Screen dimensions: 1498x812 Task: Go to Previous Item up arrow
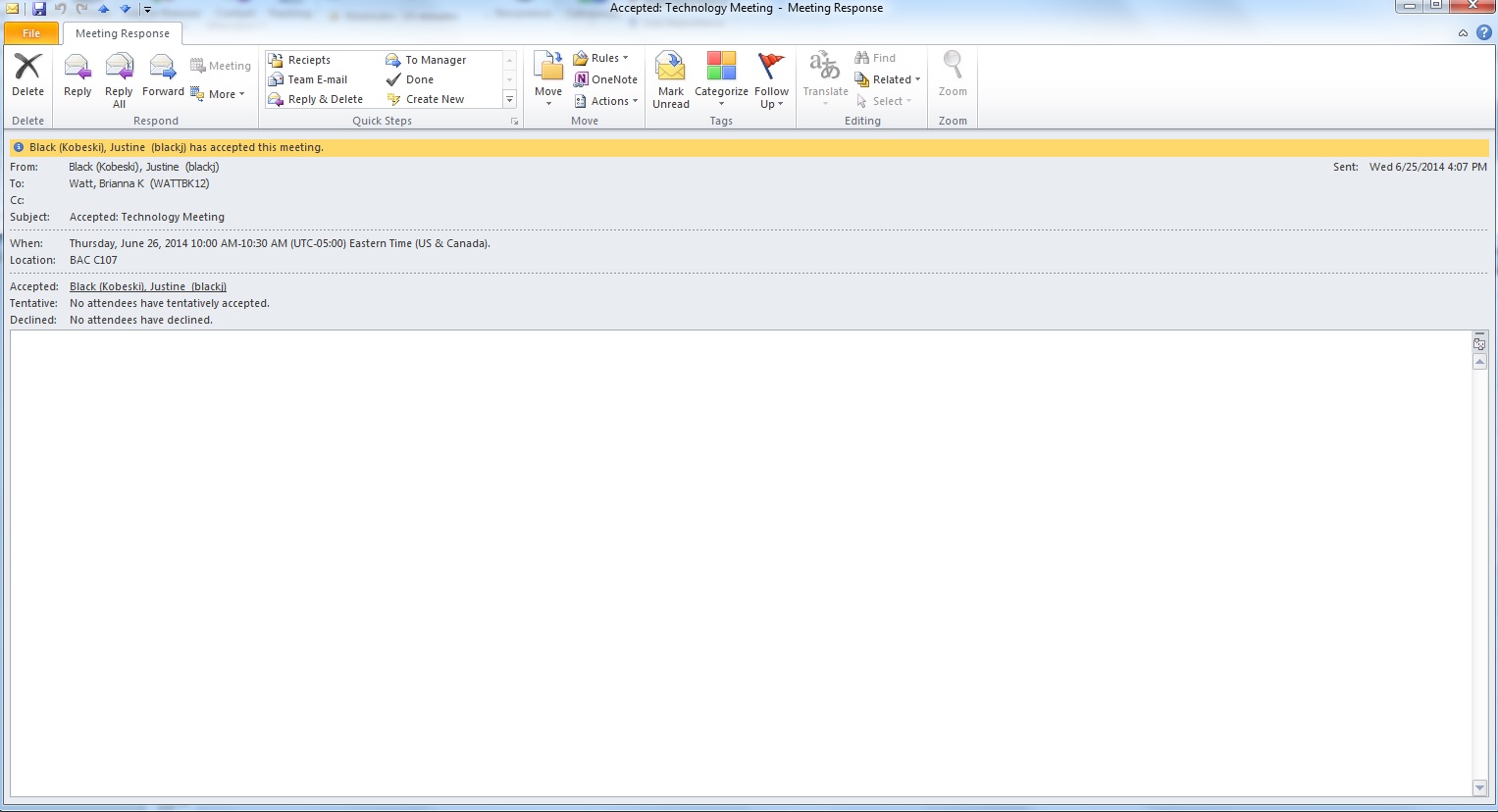[x=103, y=9]
